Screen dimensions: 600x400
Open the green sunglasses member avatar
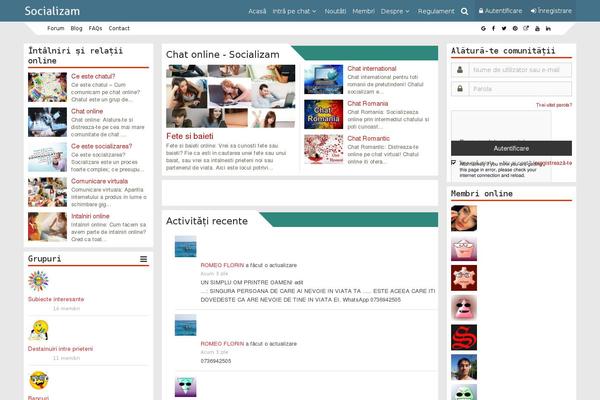(464, 392)
